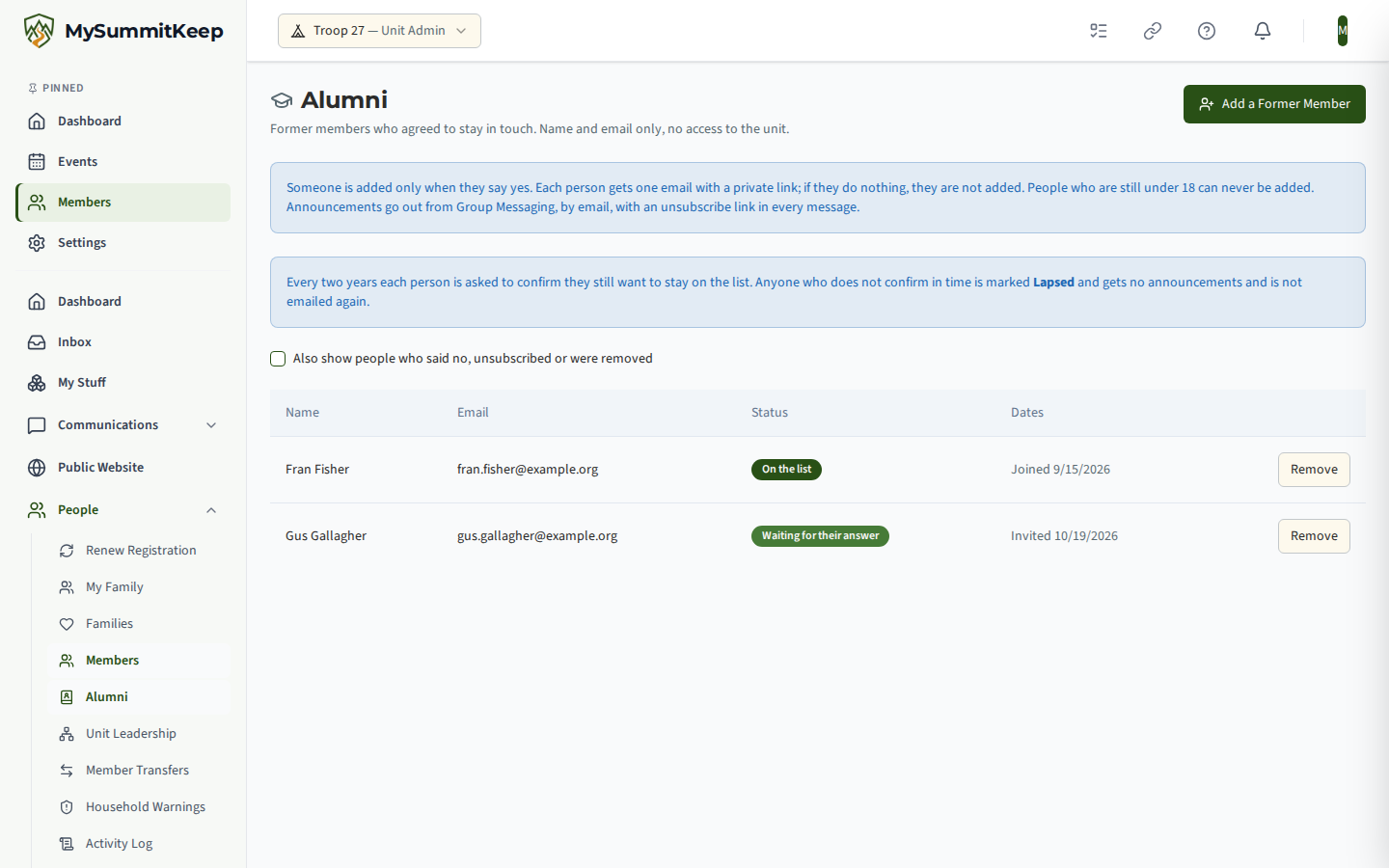Open pinned Events calendar icon
The width and height of the screenshot is (1389, 868).
tap(37, 162)
